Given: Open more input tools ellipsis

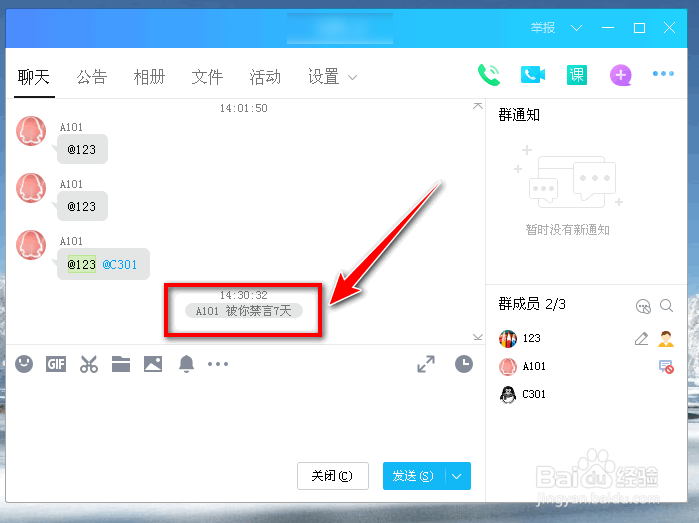Looking at the screenshot, I should [218, 364].
